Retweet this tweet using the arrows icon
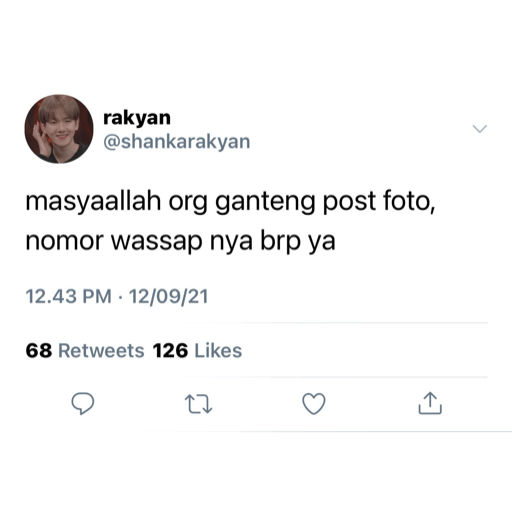Image resolution: width=512 pixels, height=512 pixels. [x=199, y=404]
